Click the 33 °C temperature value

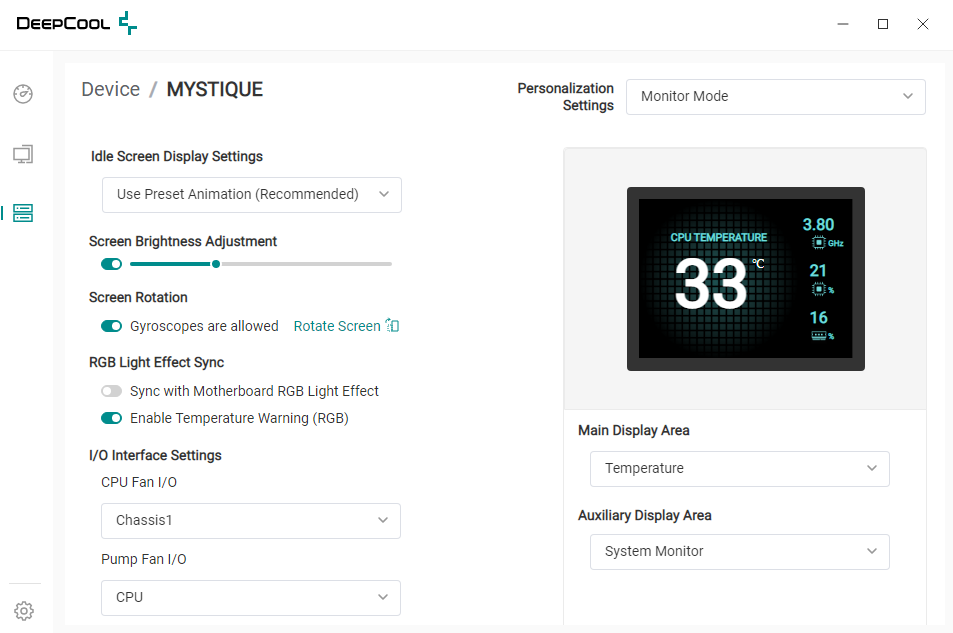tap(719, 283)
